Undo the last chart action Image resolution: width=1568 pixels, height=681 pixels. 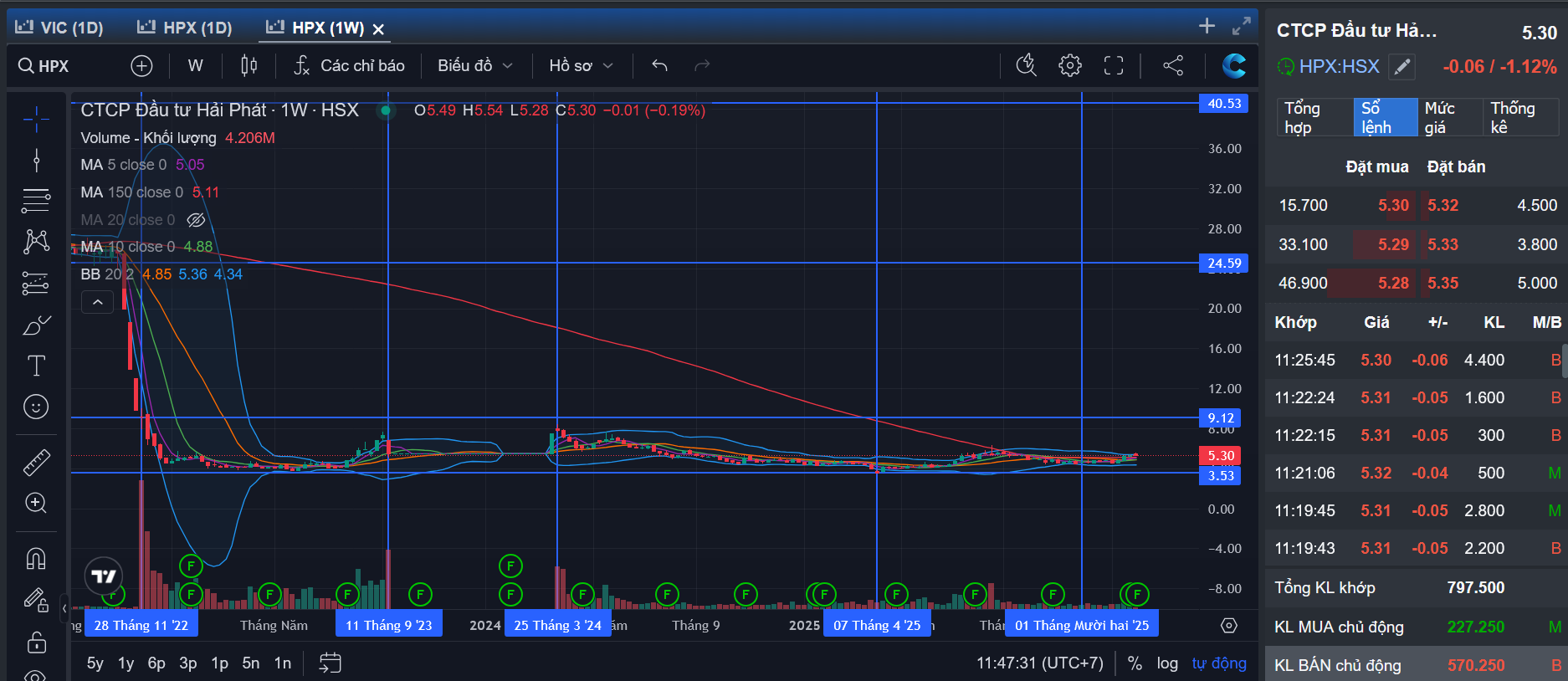click(x=659, y=65)
